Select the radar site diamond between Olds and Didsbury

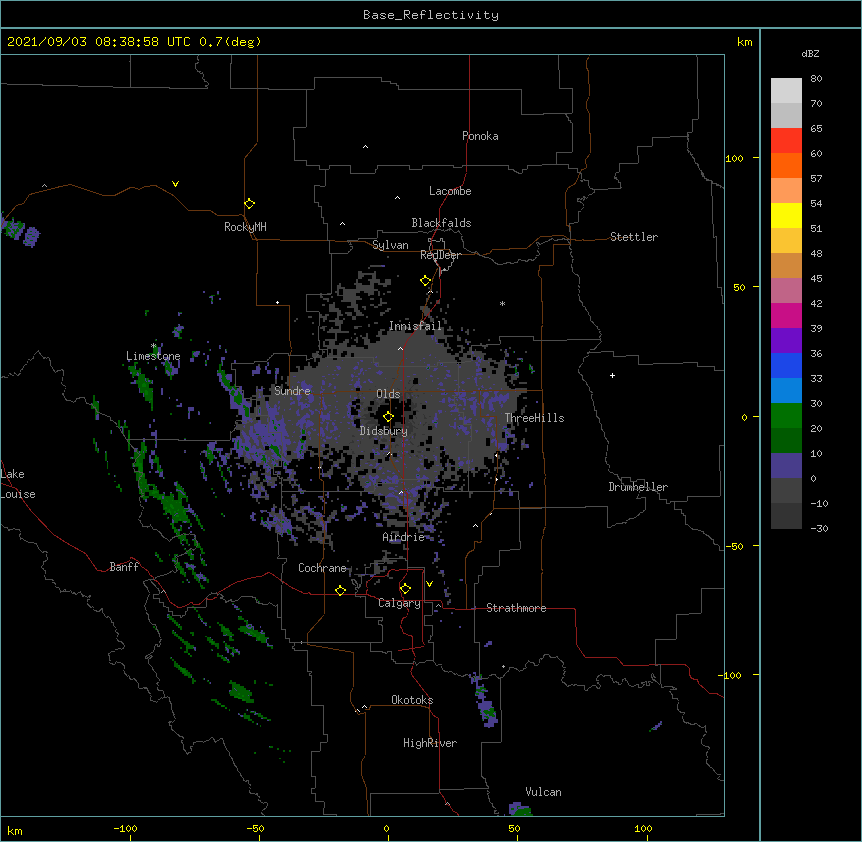click(x=388, y=416)
